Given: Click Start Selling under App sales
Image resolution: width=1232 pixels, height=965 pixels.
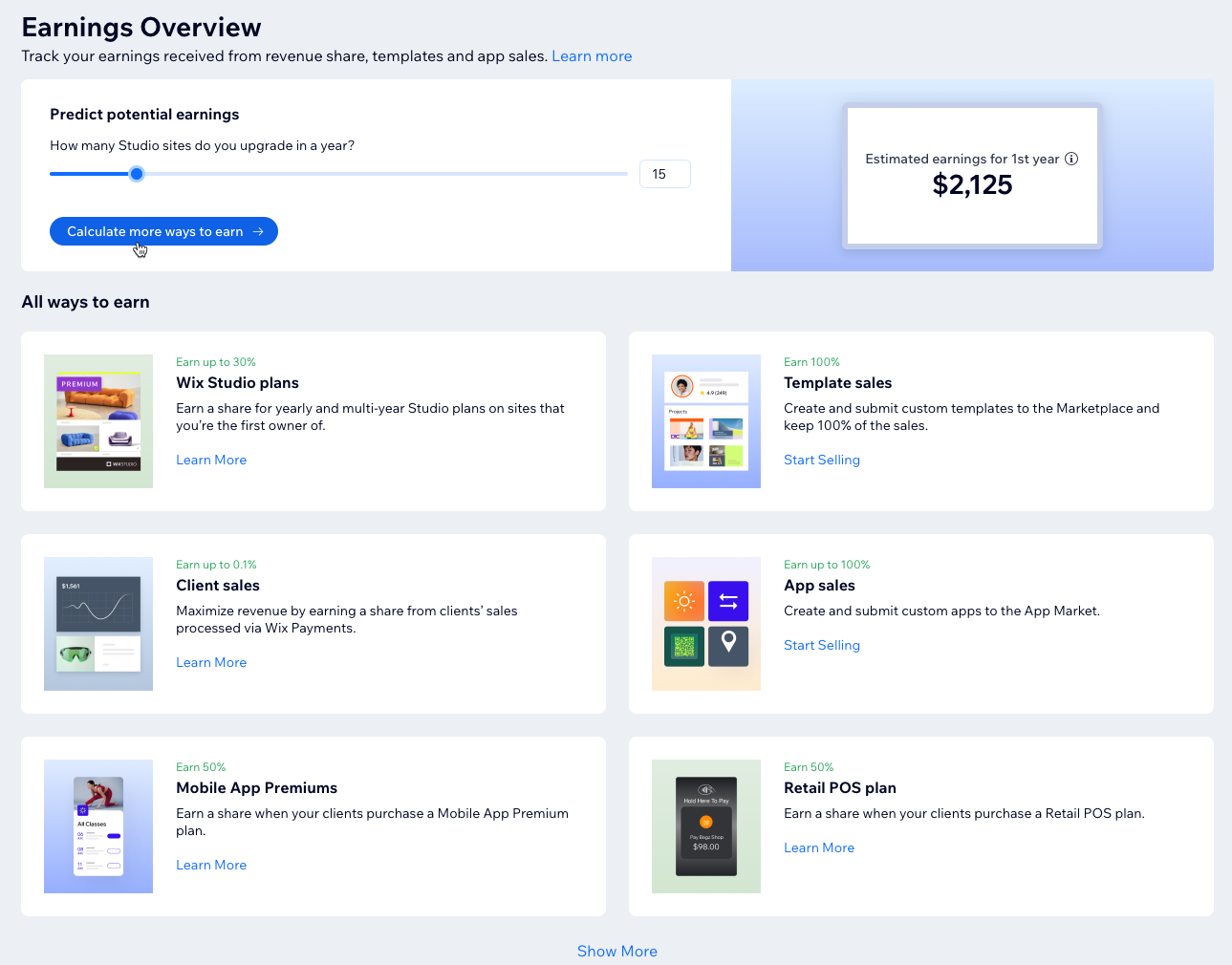Looking at the screenshot, I should pos(822,645).
